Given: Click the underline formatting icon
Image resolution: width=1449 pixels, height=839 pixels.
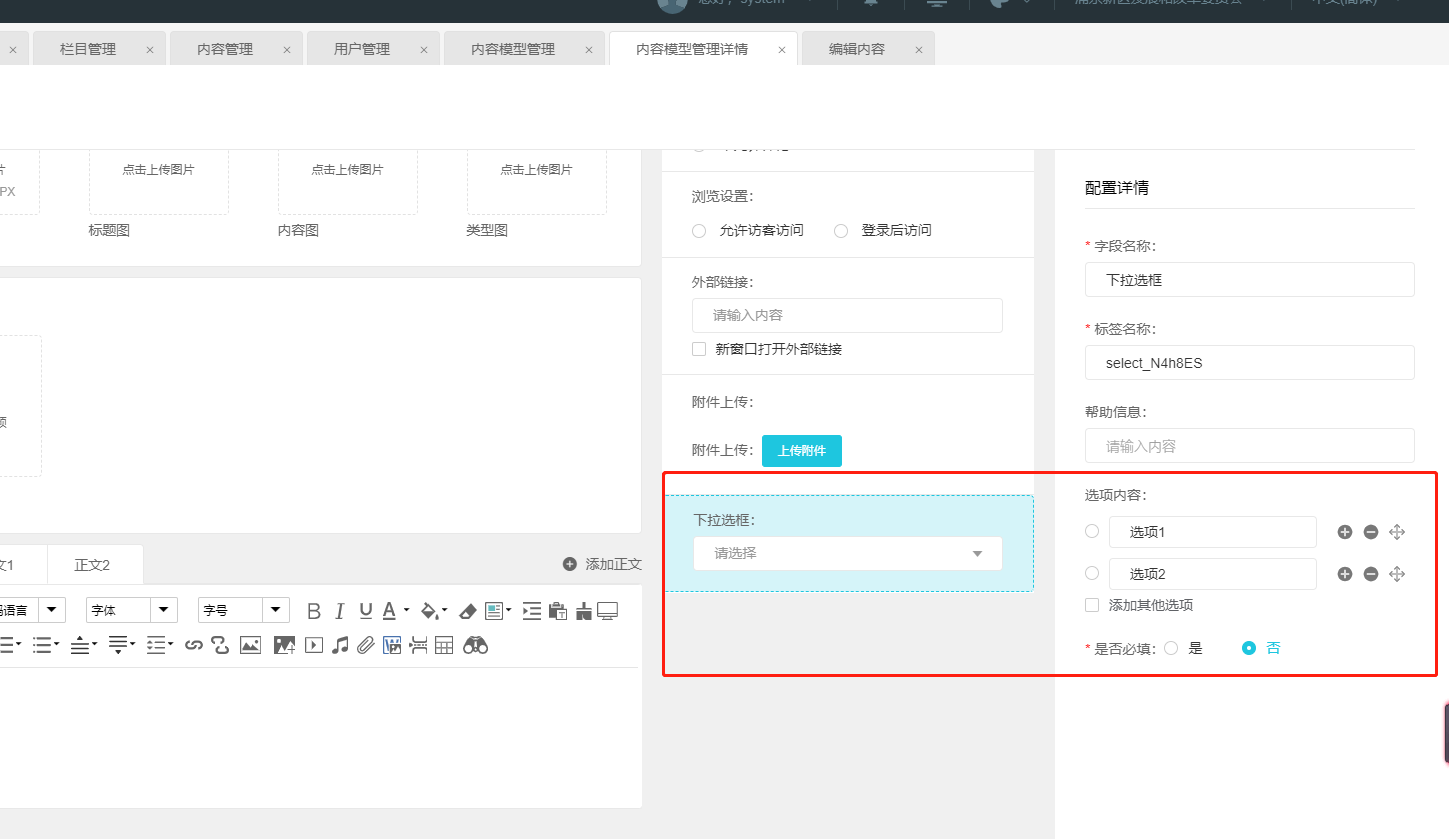Looking at the screenshot, I should [366, 611].
